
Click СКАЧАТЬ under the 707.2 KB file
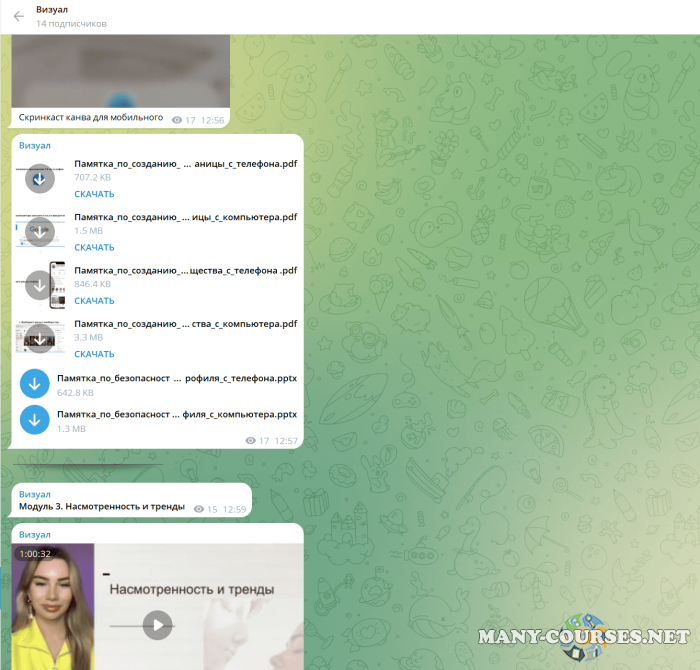(x=94, y=194)
